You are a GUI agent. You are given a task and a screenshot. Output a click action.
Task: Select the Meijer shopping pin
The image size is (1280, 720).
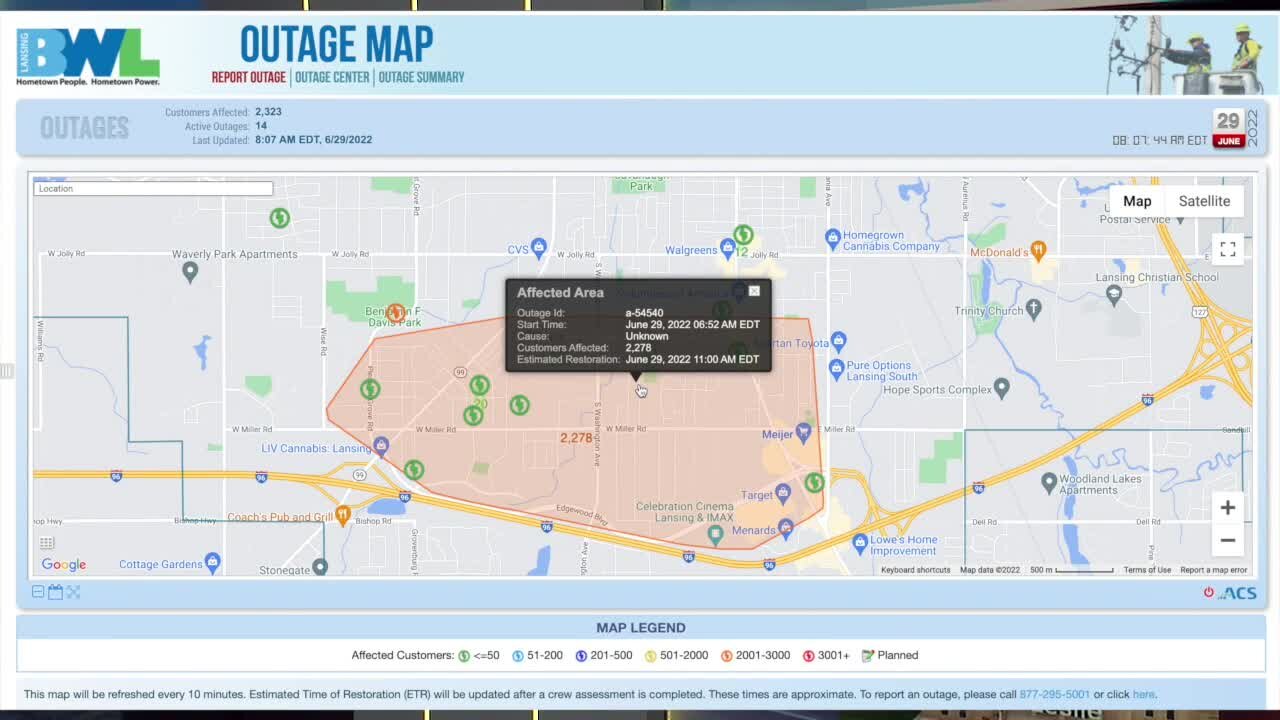tap(803, 432)
